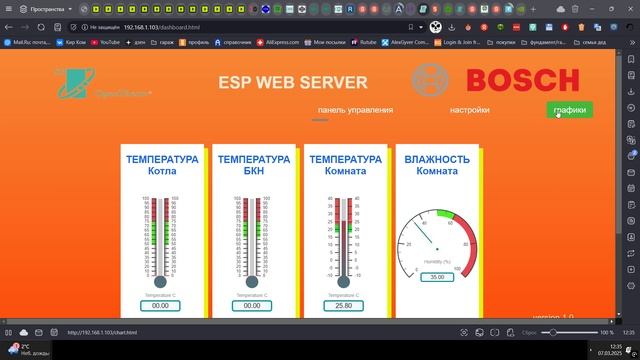Switch to the настройки tab
640x360 pixels.
coord(470,110)
